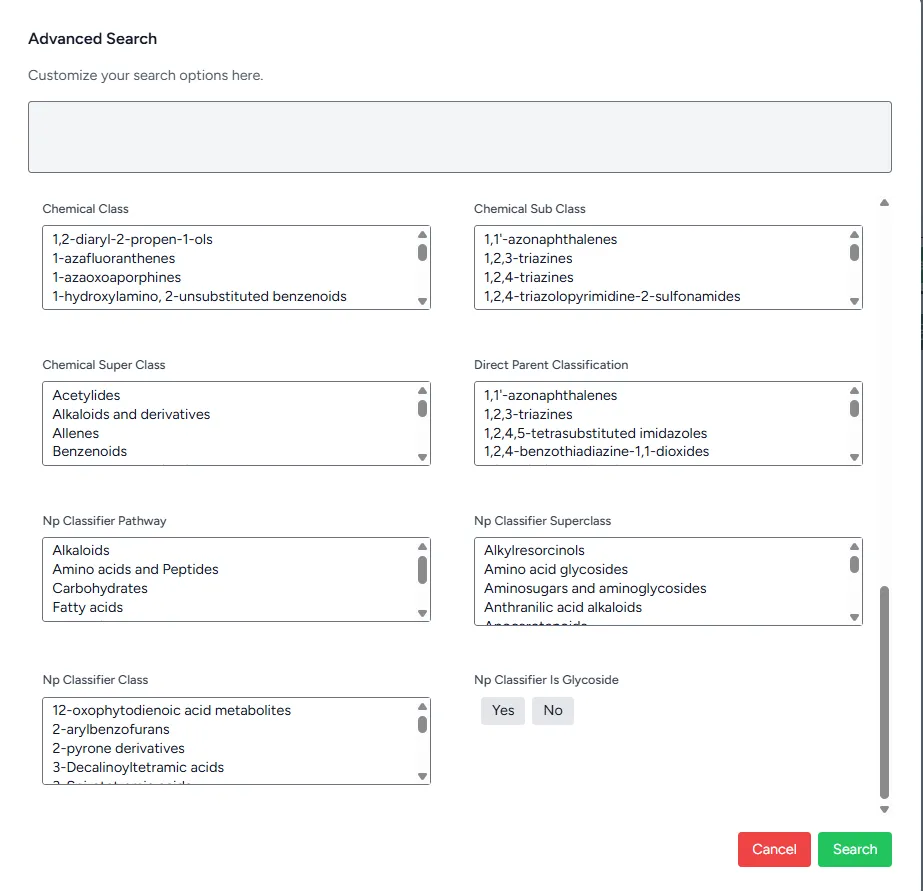Select Amino acid glycosides superclass option
This screenshot has width=923, height=891.
pyautogui.click(x=556, y=569)
